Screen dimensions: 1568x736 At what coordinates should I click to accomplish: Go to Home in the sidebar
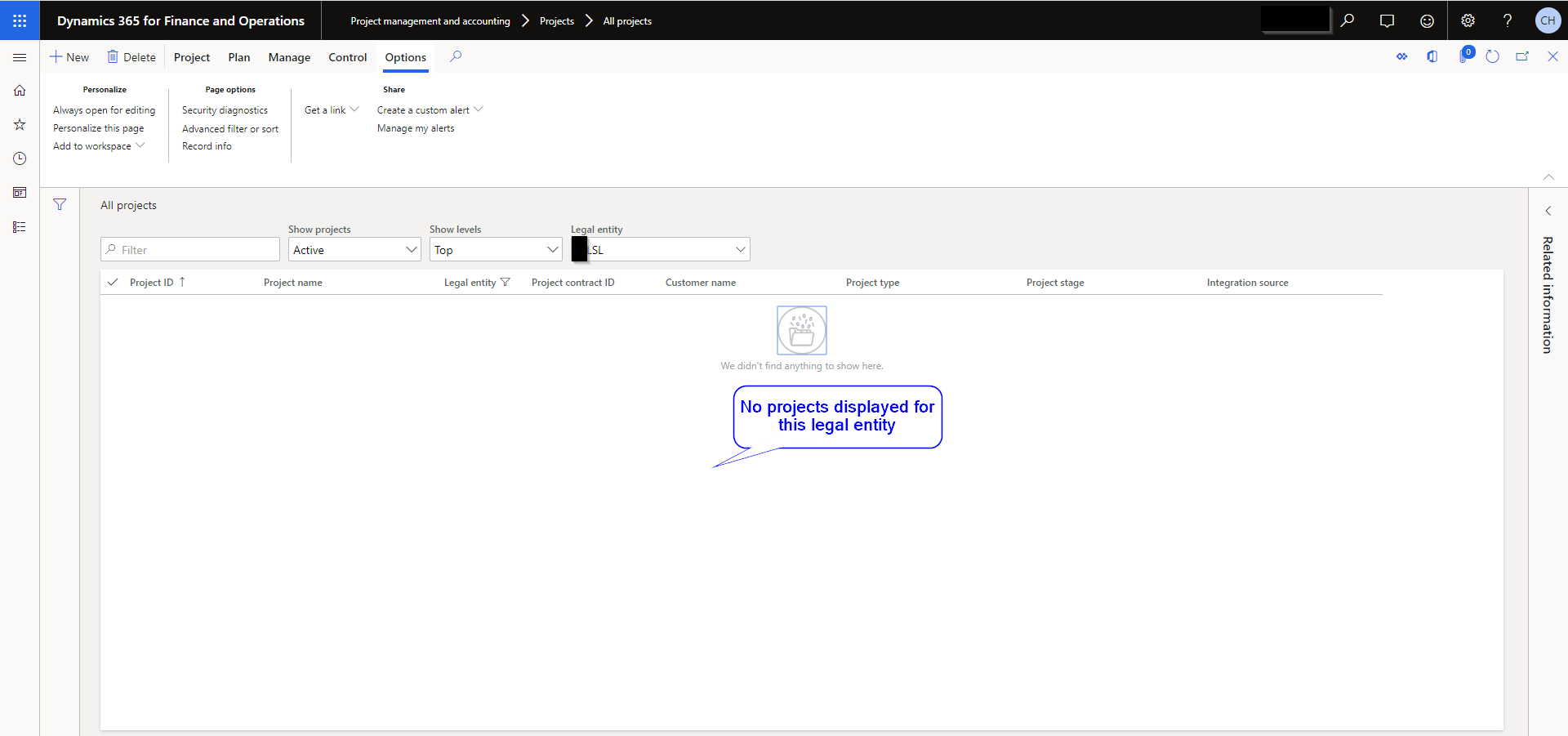(x=20, y=91)
